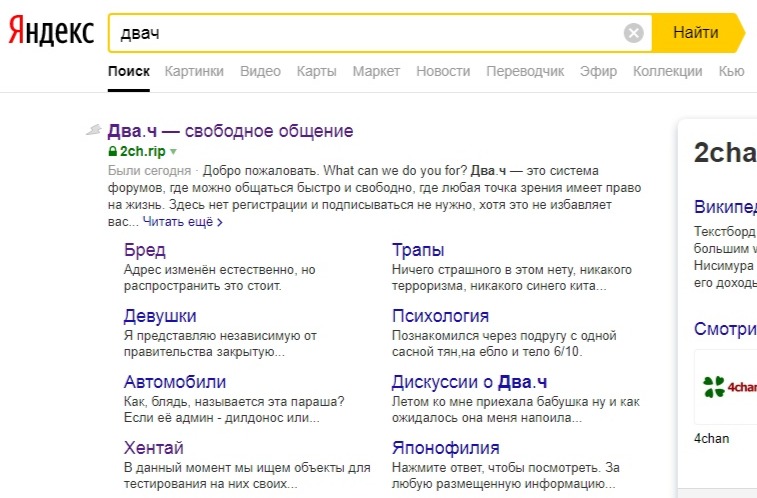Switch to the Новости tab
The width and height of the screenshot is (757, 498).
443,71
